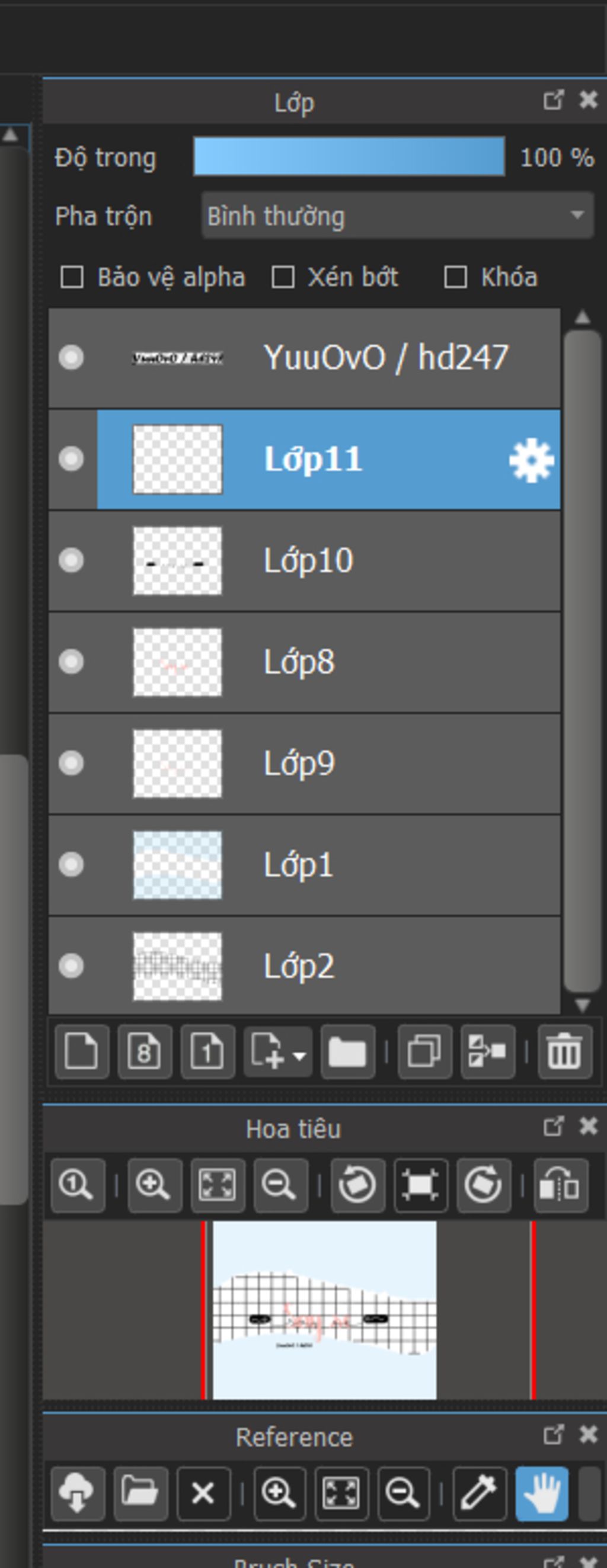The image size is (607, 1568).
Task: Open the Pha trộn blend mode dropdown
Action: click(x=398, y=216)
